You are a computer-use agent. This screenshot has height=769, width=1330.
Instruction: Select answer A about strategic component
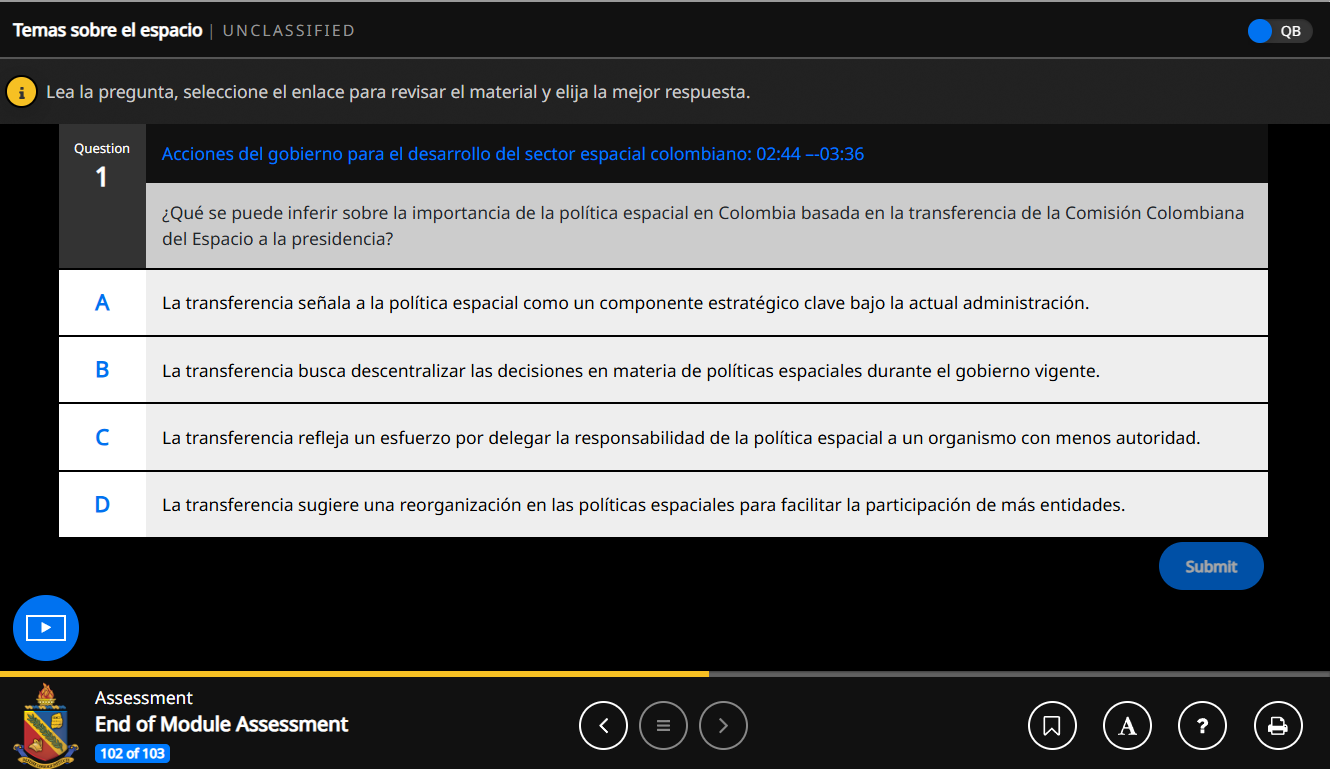coord(663,303)
